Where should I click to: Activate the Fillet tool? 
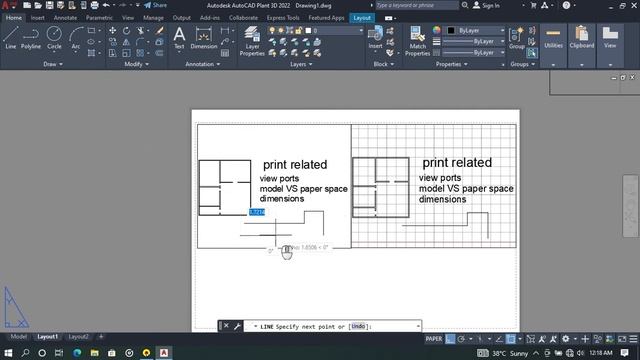tap(140, 42)
